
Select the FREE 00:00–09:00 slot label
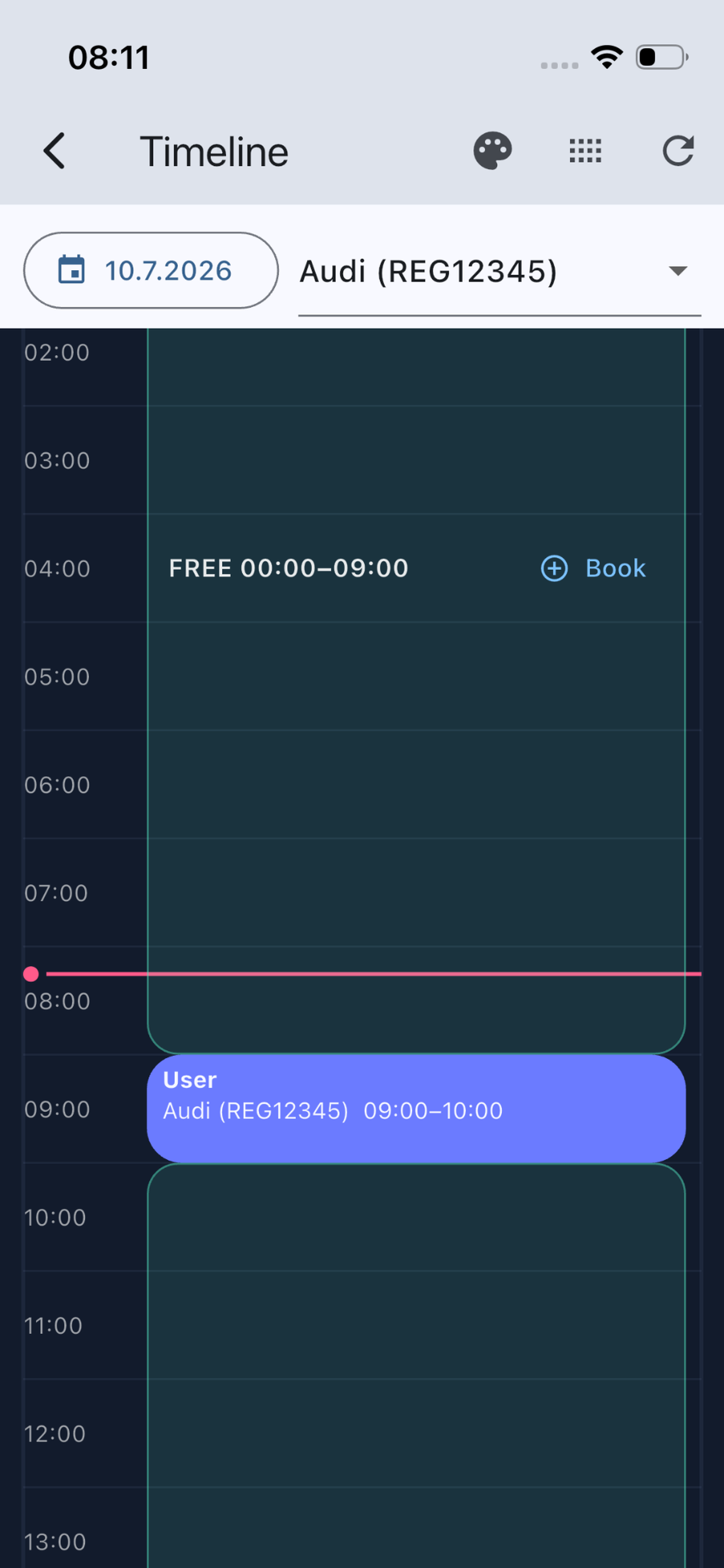(289, 569)
